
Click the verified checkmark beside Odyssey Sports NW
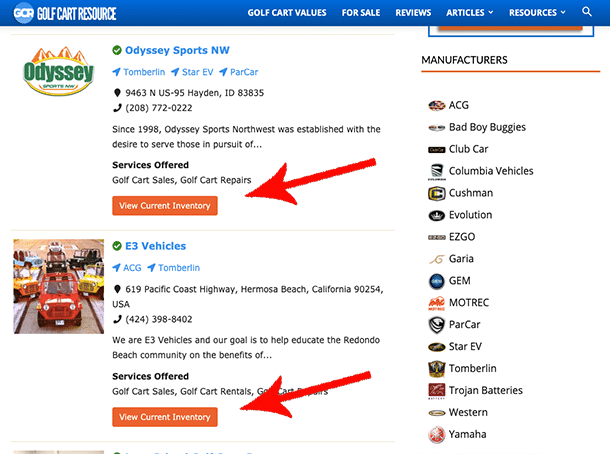click(117, 50)
